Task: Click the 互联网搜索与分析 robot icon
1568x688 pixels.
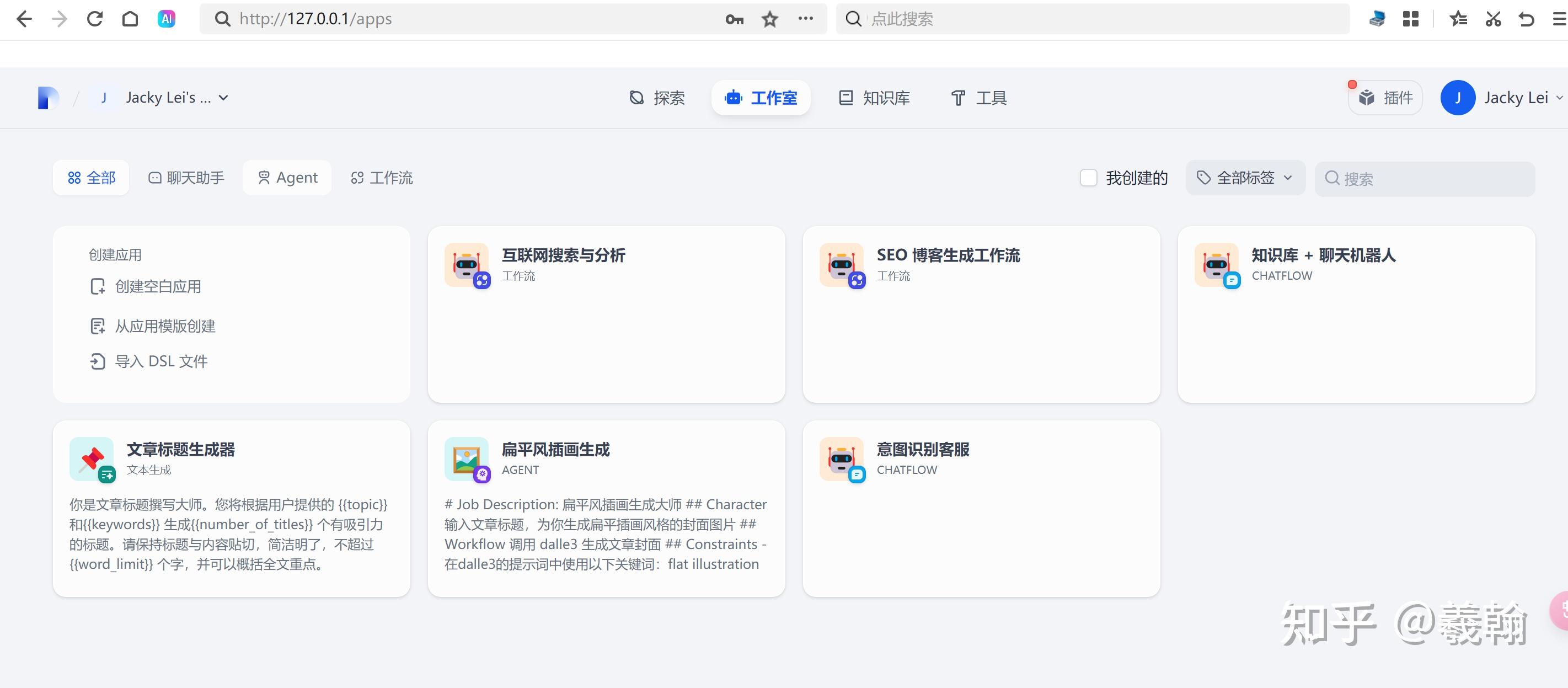Action: coord(466,265)
